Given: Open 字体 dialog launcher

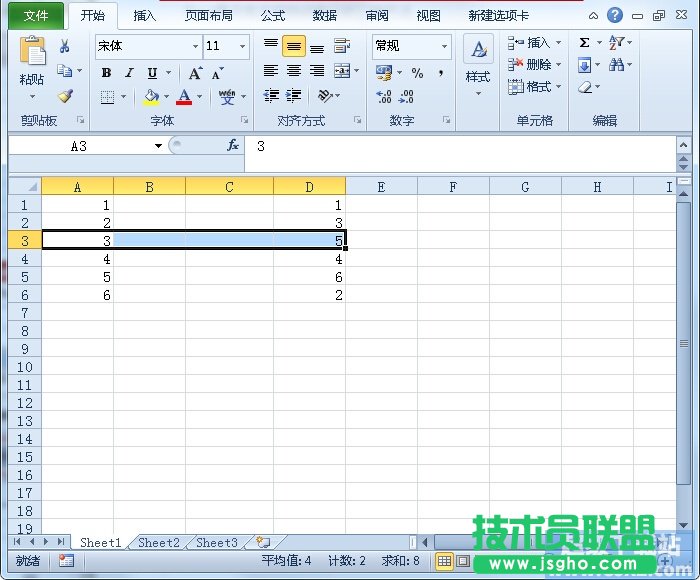Looking at the screenshot, I should pyautogui.click(x=244, y=120).
